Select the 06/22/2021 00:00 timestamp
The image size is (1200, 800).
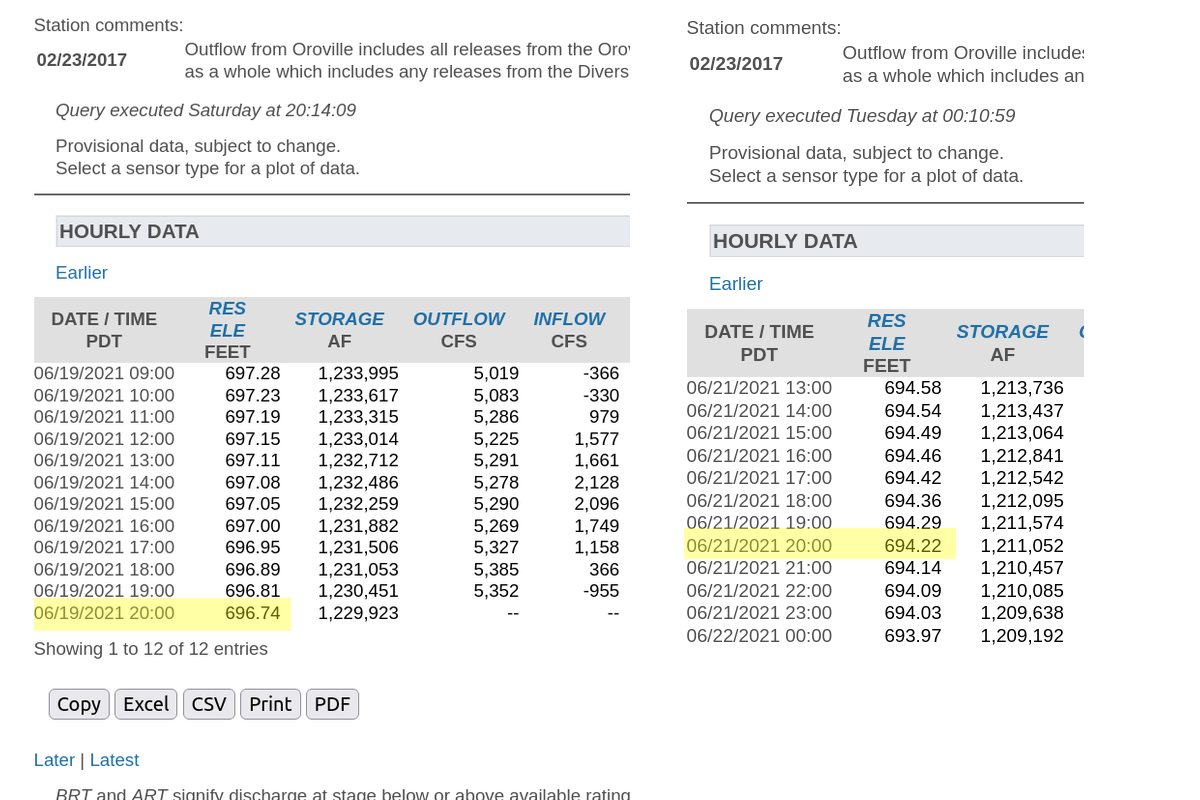[759, 636]
